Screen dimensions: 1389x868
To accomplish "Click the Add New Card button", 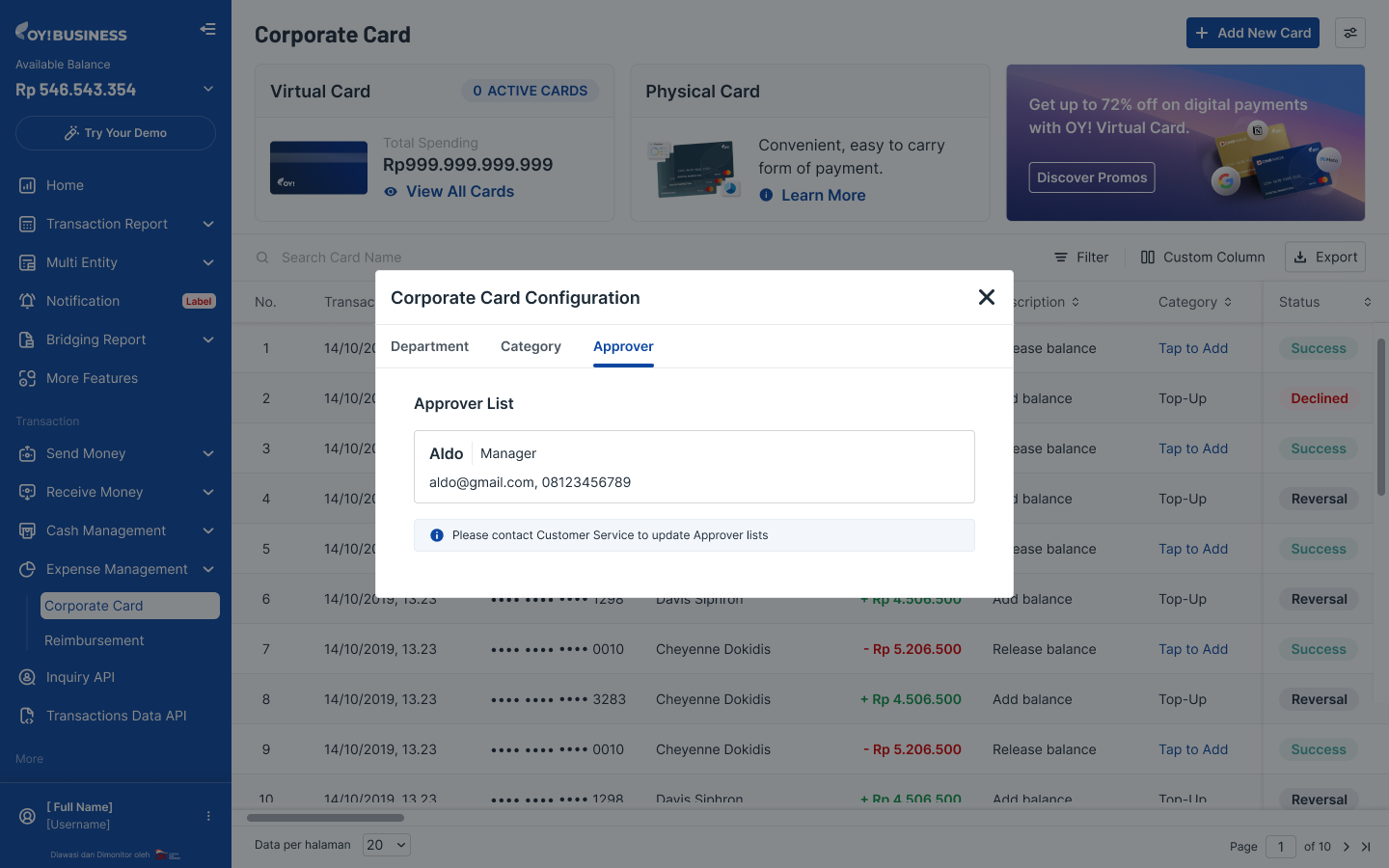I will (1252, 33).
